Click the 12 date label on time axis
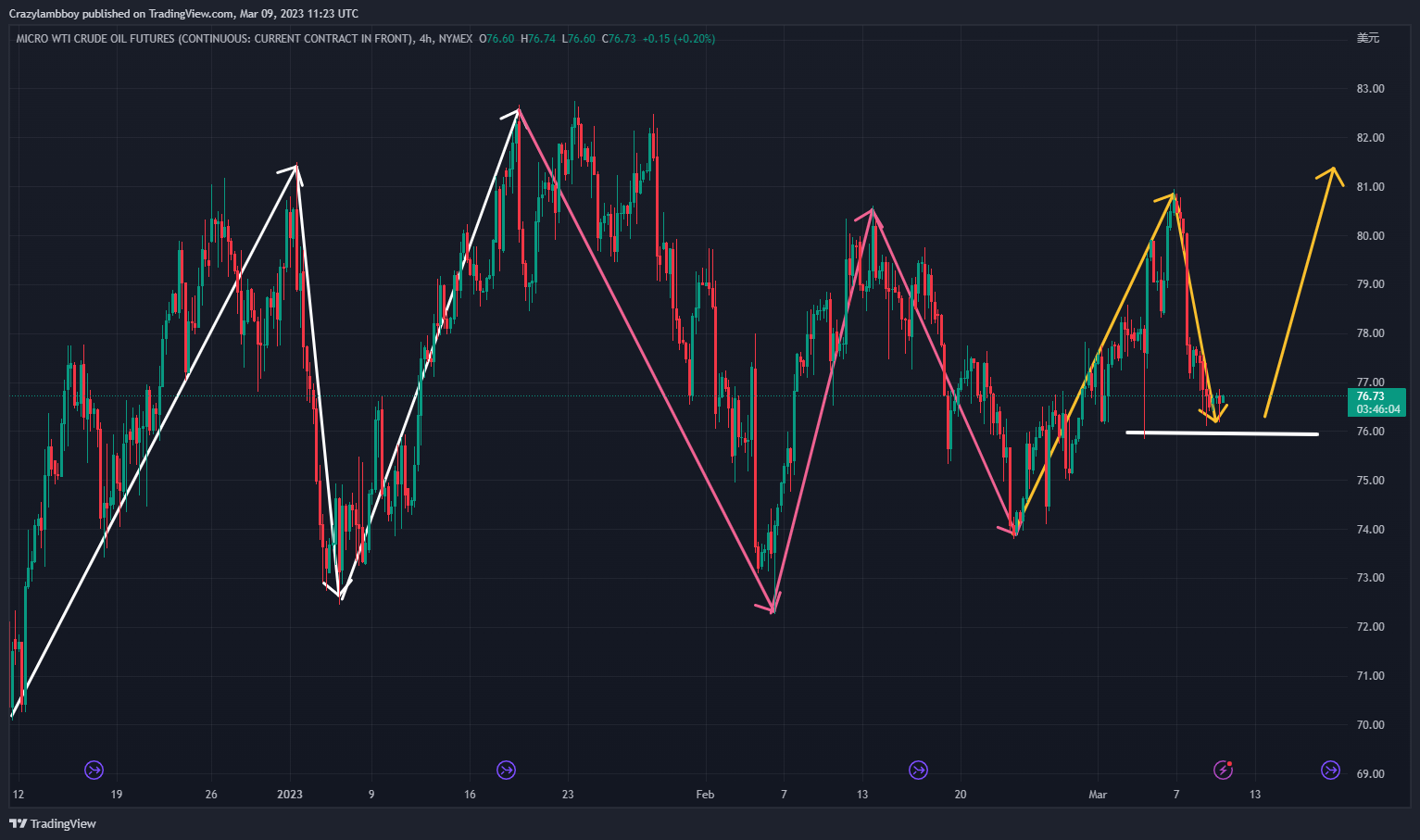The image size is (1420, 840). [19, 795]
